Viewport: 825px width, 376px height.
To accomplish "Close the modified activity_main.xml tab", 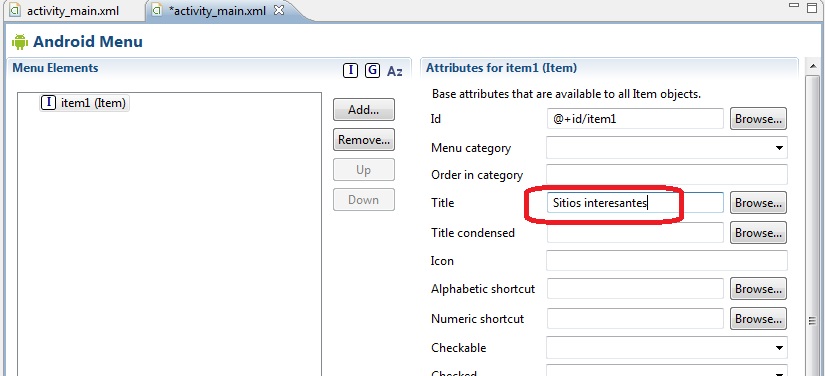I will click(x=279, y=9).
